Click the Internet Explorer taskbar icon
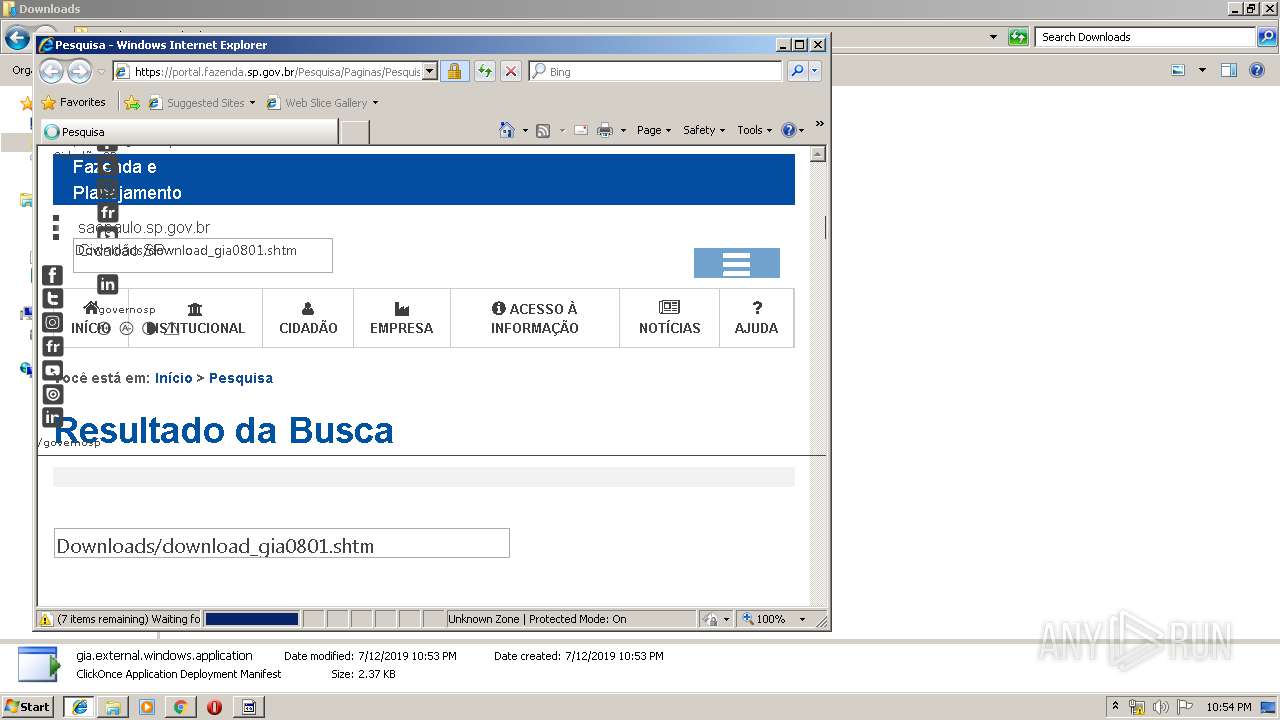The image size is (1280, 720). (79, 706)
